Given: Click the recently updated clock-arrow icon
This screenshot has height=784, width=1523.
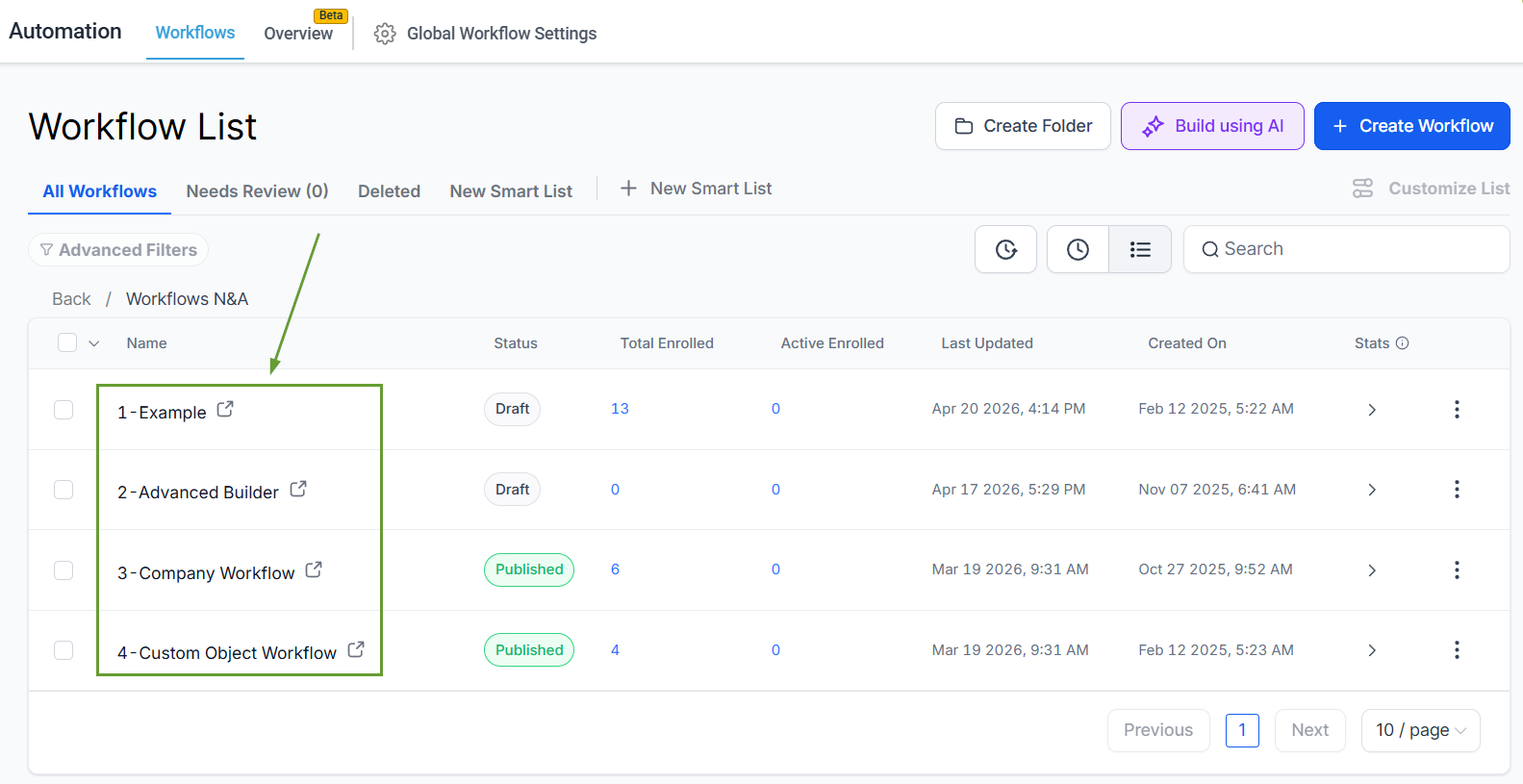Looking at the screenshot, I should [1005, 250].
